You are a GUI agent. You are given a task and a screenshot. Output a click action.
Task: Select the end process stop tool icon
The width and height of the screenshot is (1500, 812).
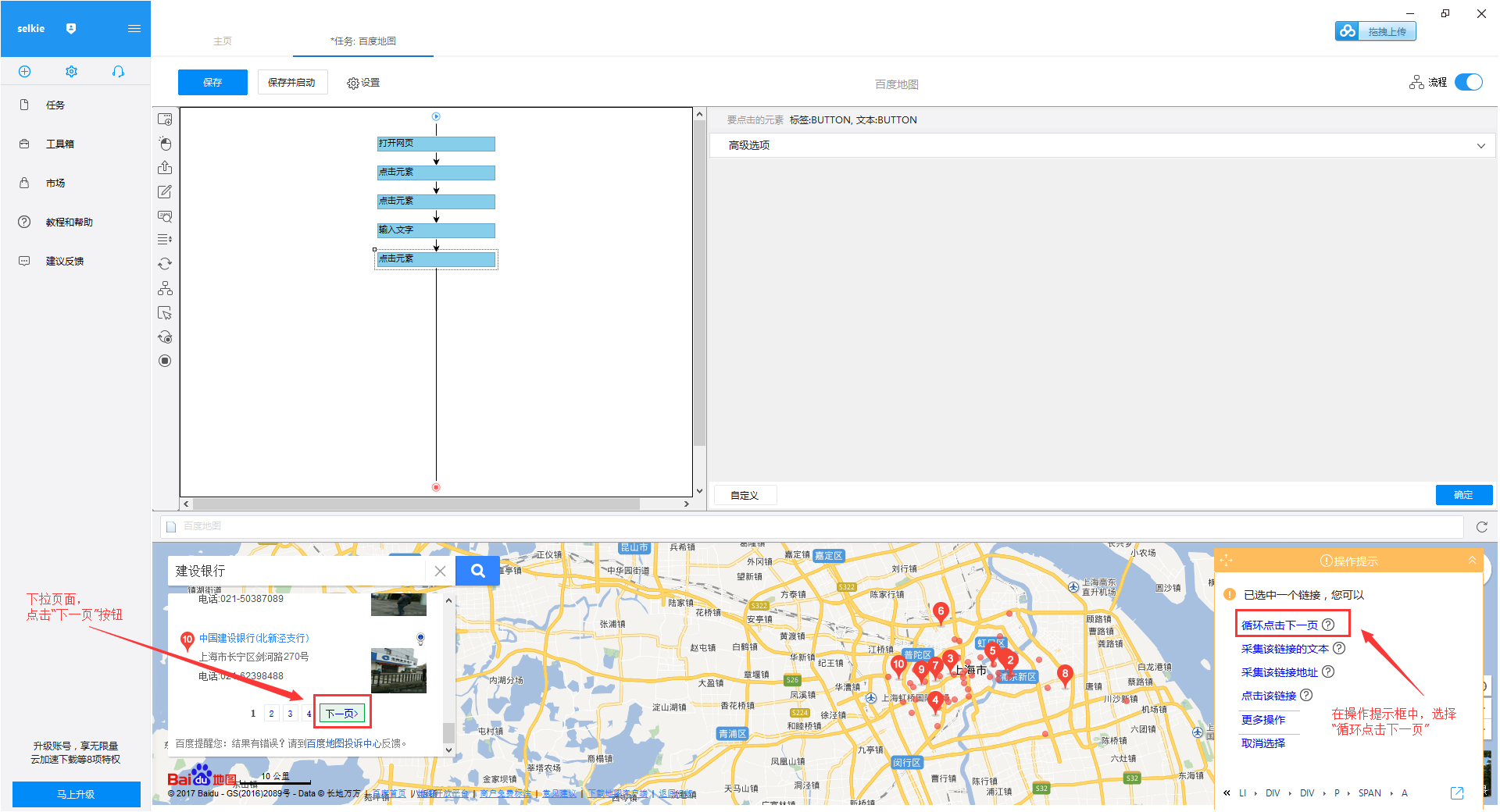click(165, 361)
